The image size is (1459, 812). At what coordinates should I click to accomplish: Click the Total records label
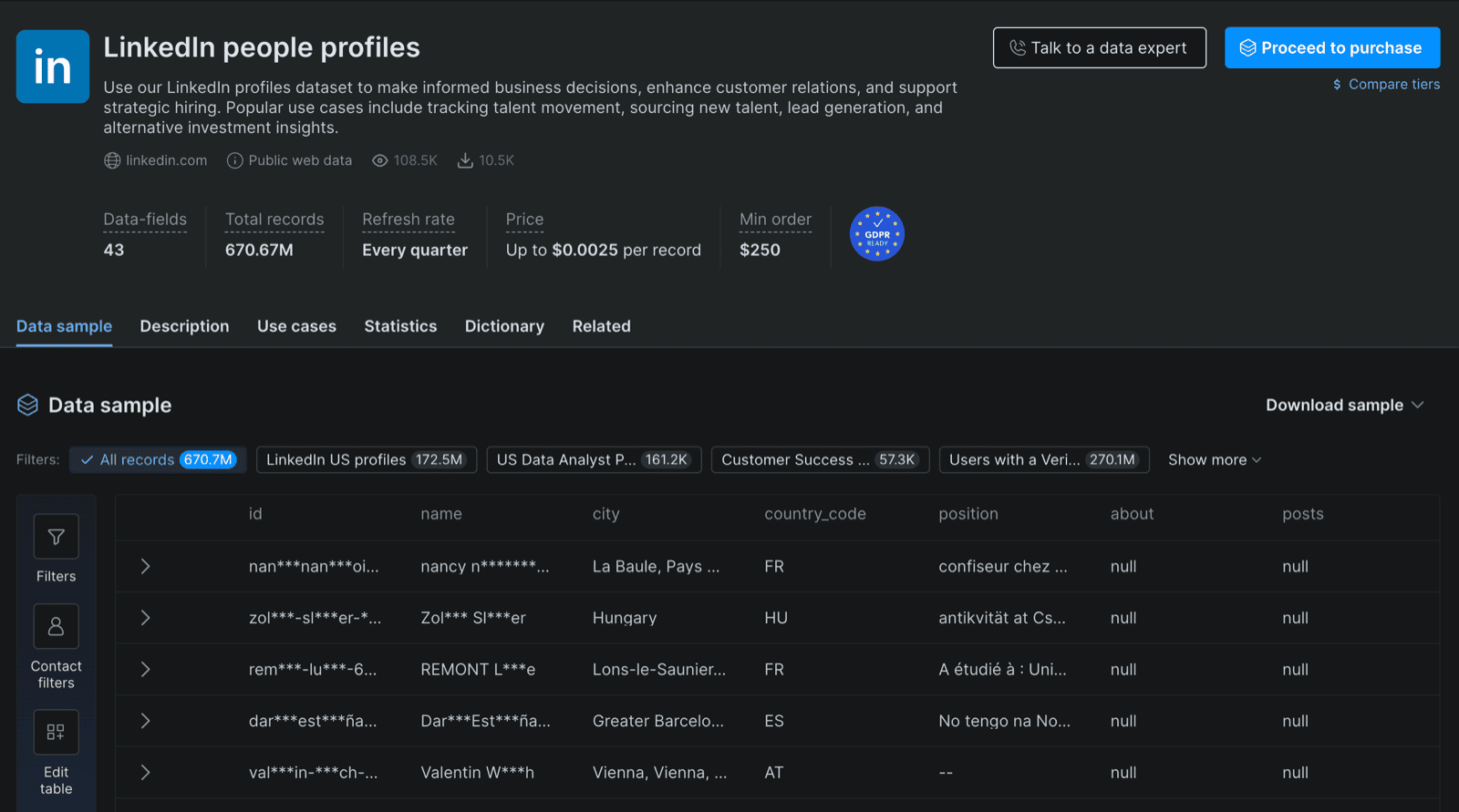[274, 220]
